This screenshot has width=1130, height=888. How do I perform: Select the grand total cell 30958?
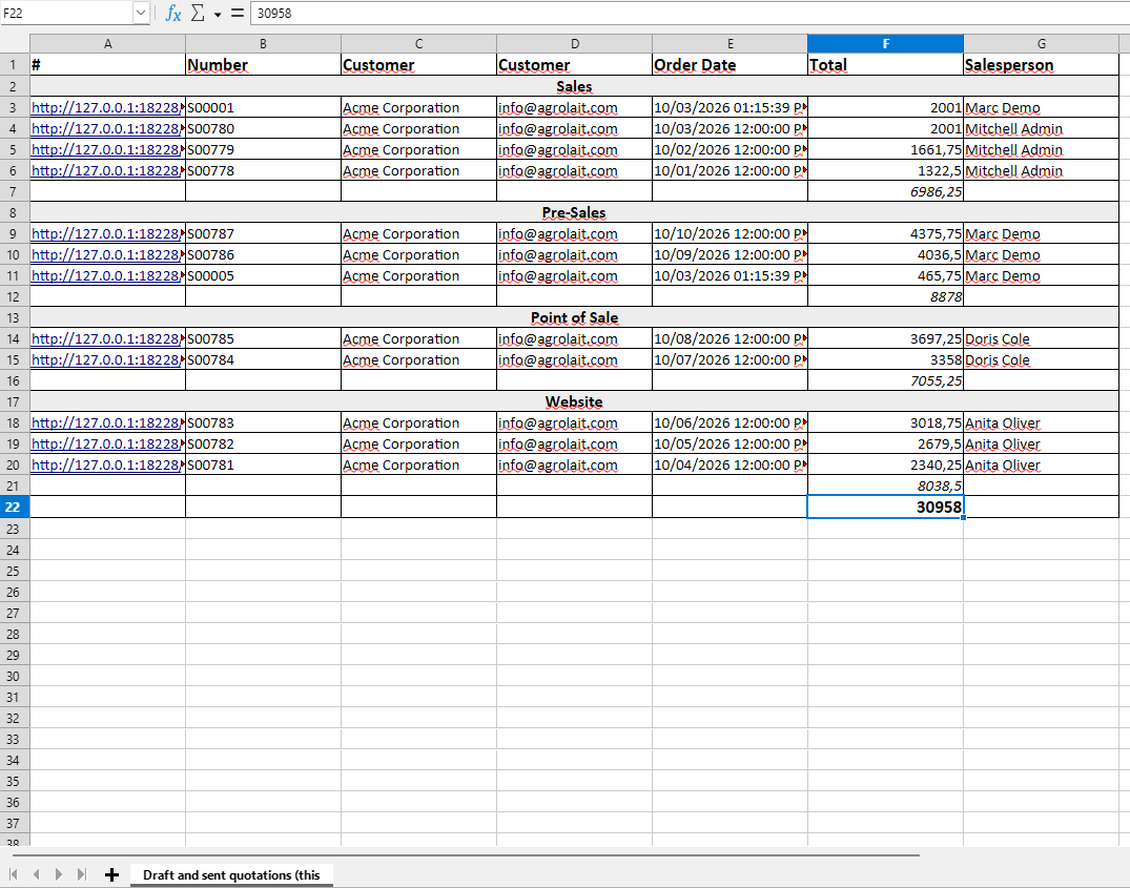click(886, 507)
